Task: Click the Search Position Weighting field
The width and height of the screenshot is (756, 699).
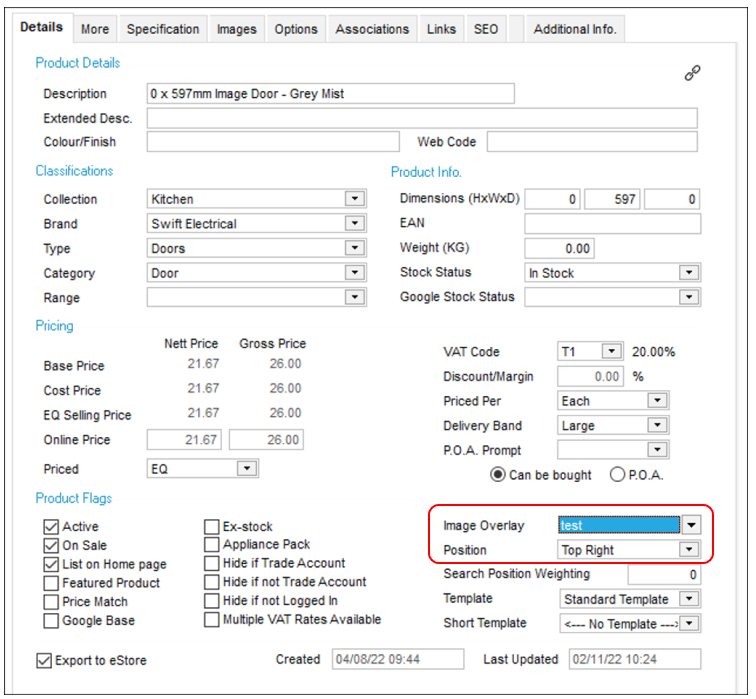Action: (664, 574)
